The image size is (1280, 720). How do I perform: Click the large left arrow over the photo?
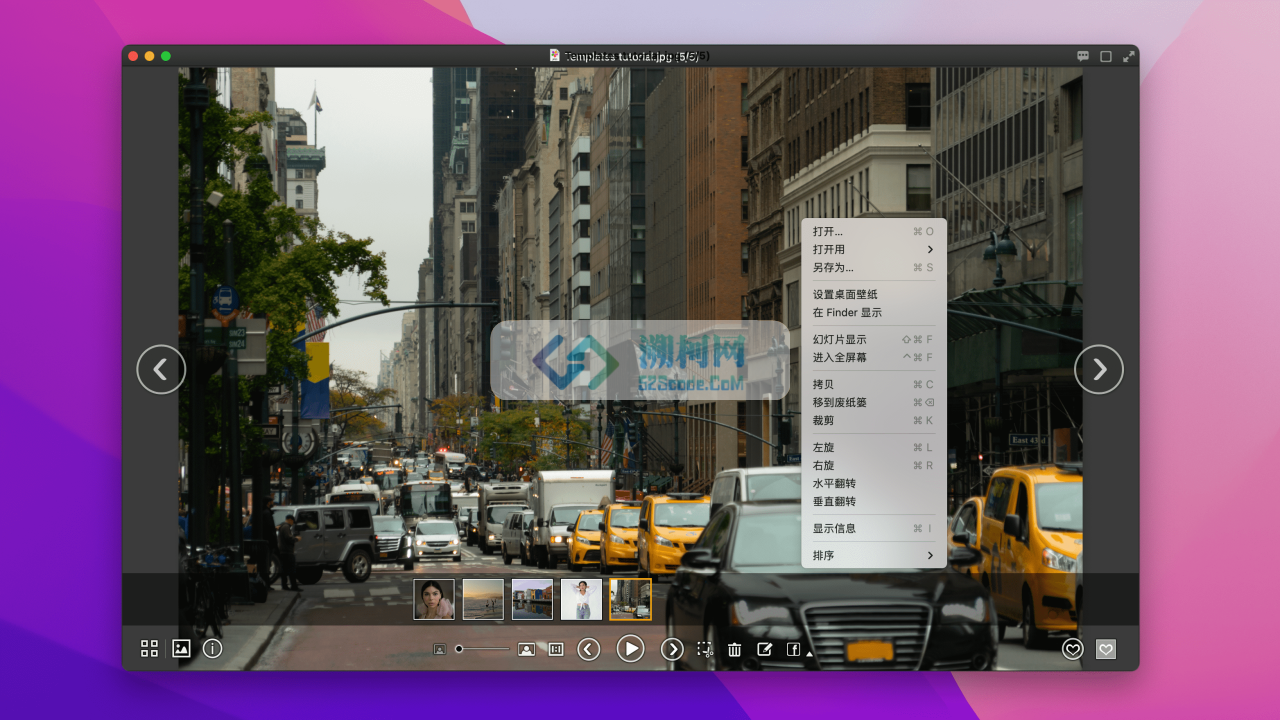click(x=161, y=369)
